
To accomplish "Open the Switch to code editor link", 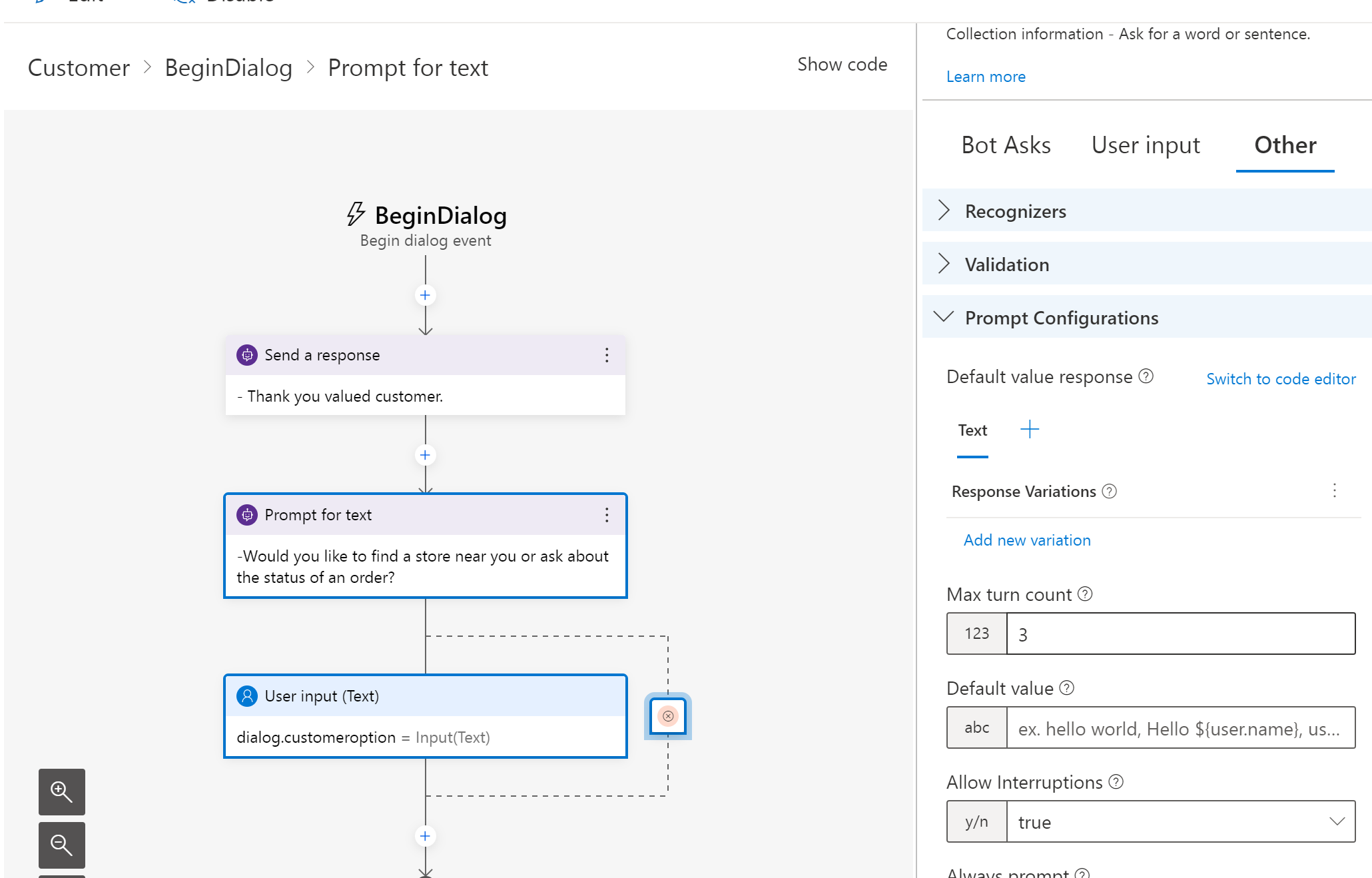I will 1281,378.
